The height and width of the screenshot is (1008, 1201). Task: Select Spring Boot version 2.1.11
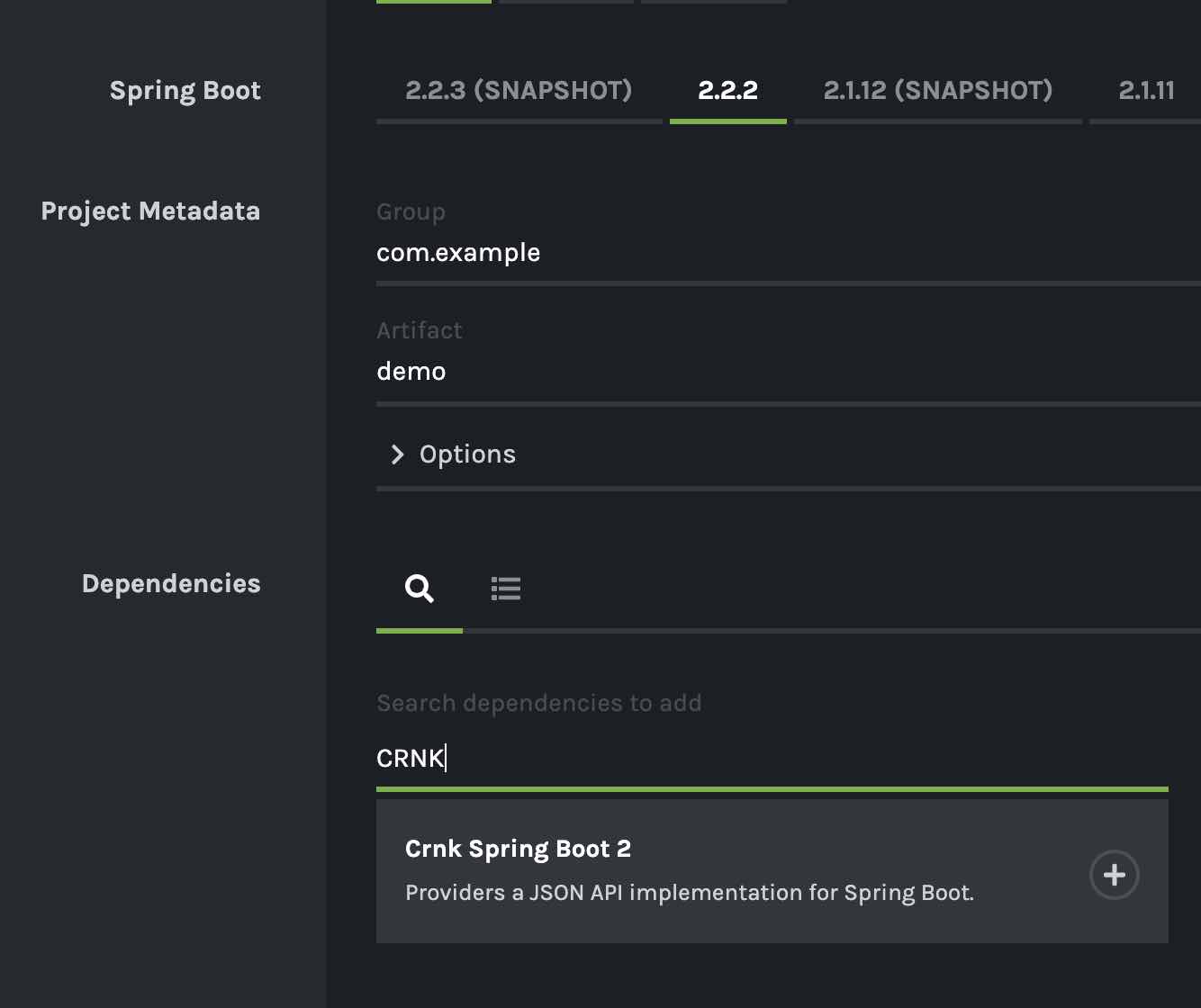coord(1147,90)
